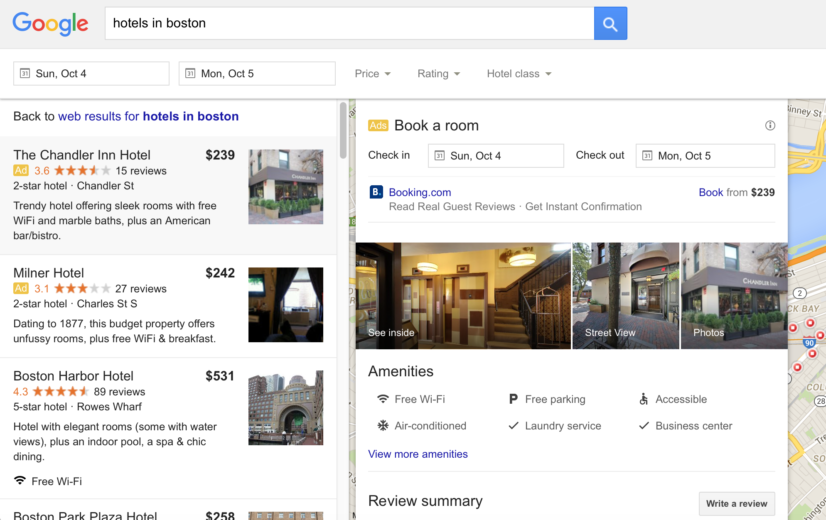The height and width of the screenshot is (520, 826).
Task: Click the Booking.com logo icon
Action: tap(376, 192)
